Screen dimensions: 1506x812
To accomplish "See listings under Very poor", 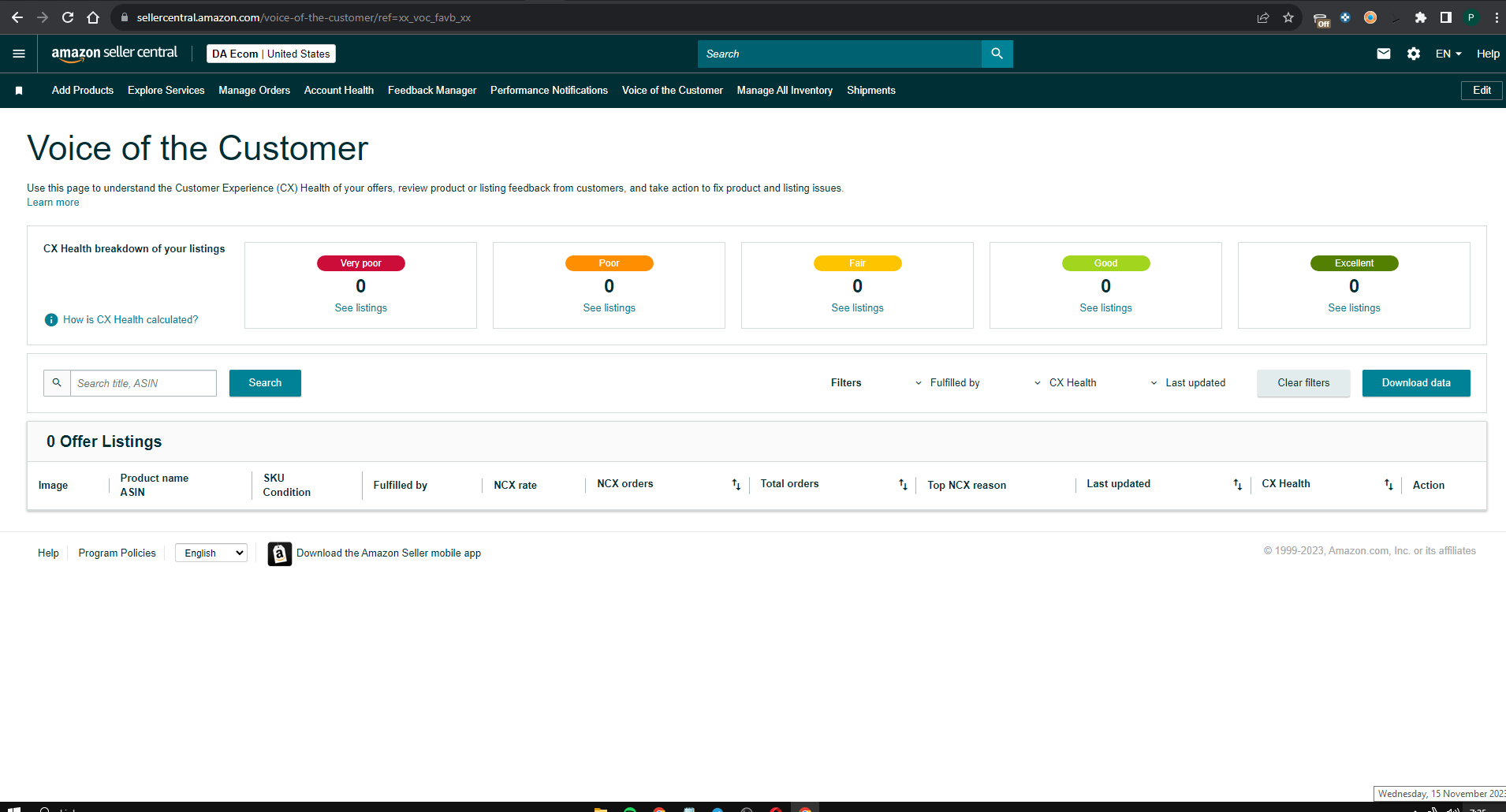I will pyautogui.click(x=361, y=307).
